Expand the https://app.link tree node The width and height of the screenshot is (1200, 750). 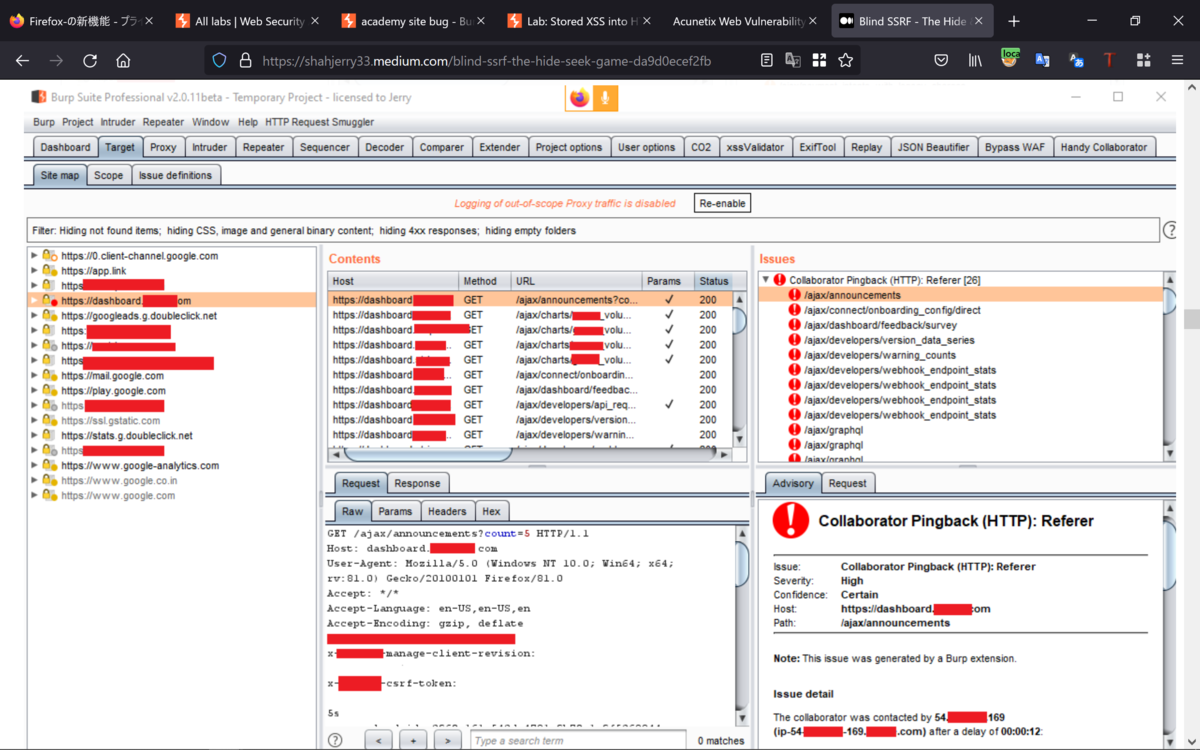[34, 271]
